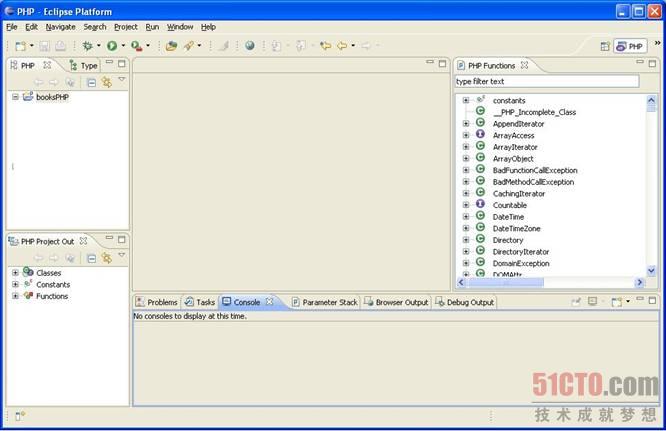Click the green Run toolbar icon

[x=112, y=46]
